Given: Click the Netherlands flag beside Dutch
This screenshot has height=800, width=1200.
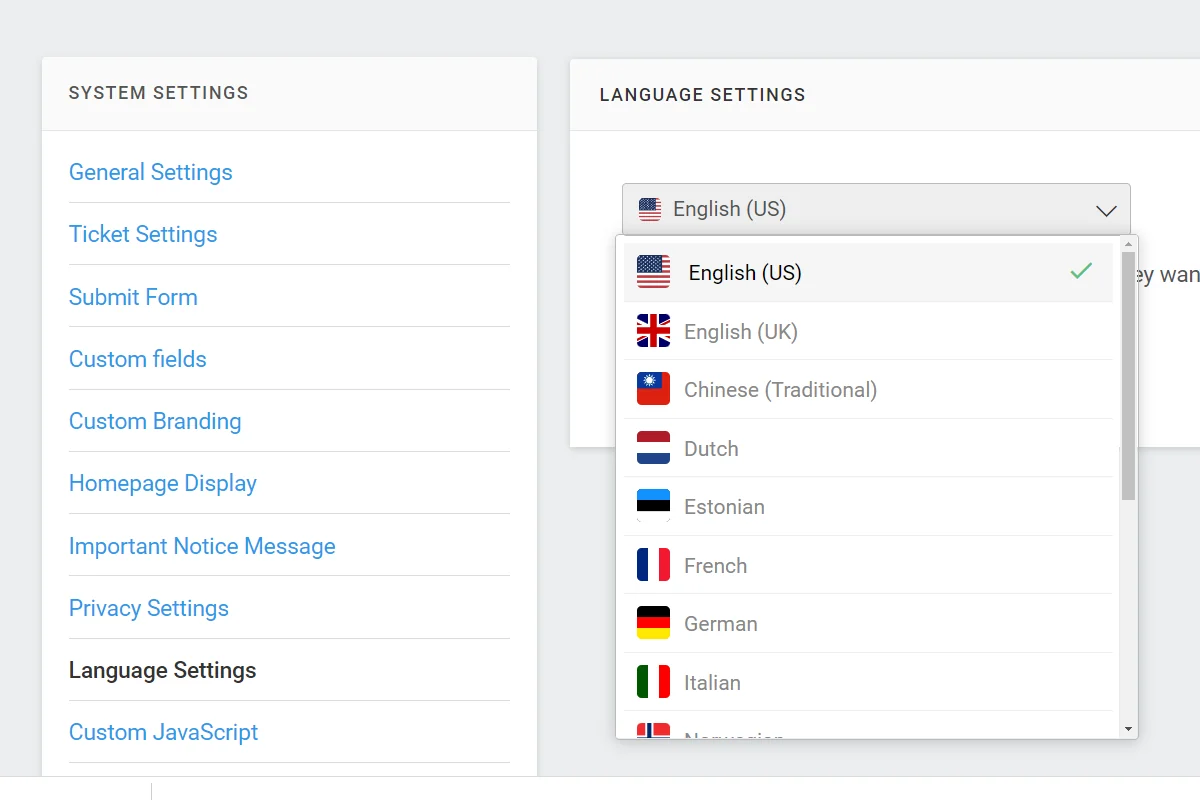Looking at the screenshot, I should point(653,448).
